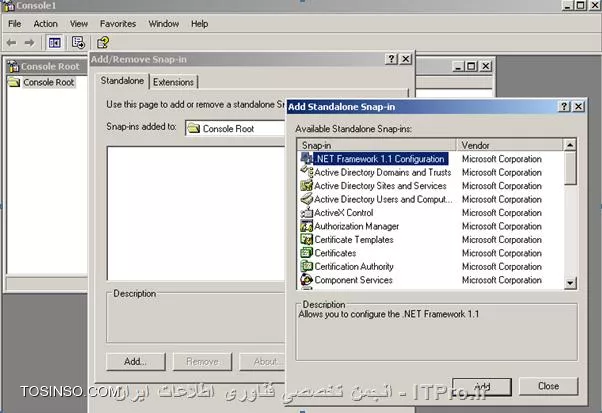Image resolution: width=602 pixels, height=413 pixels.
Task: Click the Help toolbar icon
Action: [103, 42]
